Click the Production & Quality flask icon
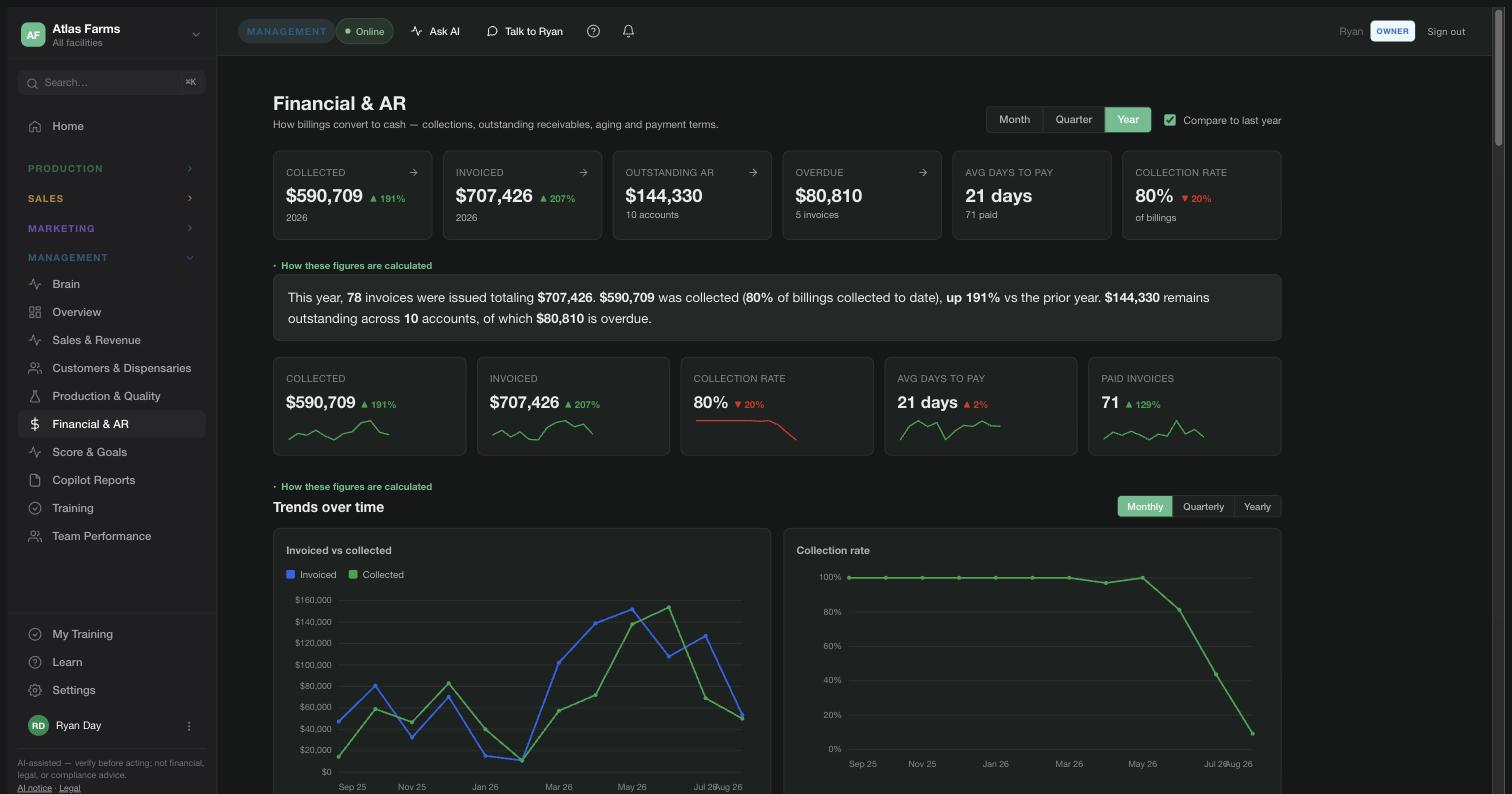 point(35,396)
